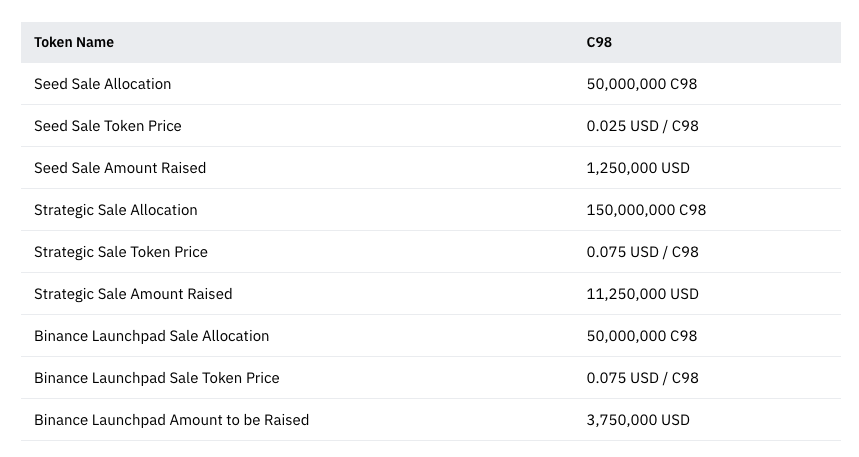Click the 1,250,000 USD value

coord(637,168)
